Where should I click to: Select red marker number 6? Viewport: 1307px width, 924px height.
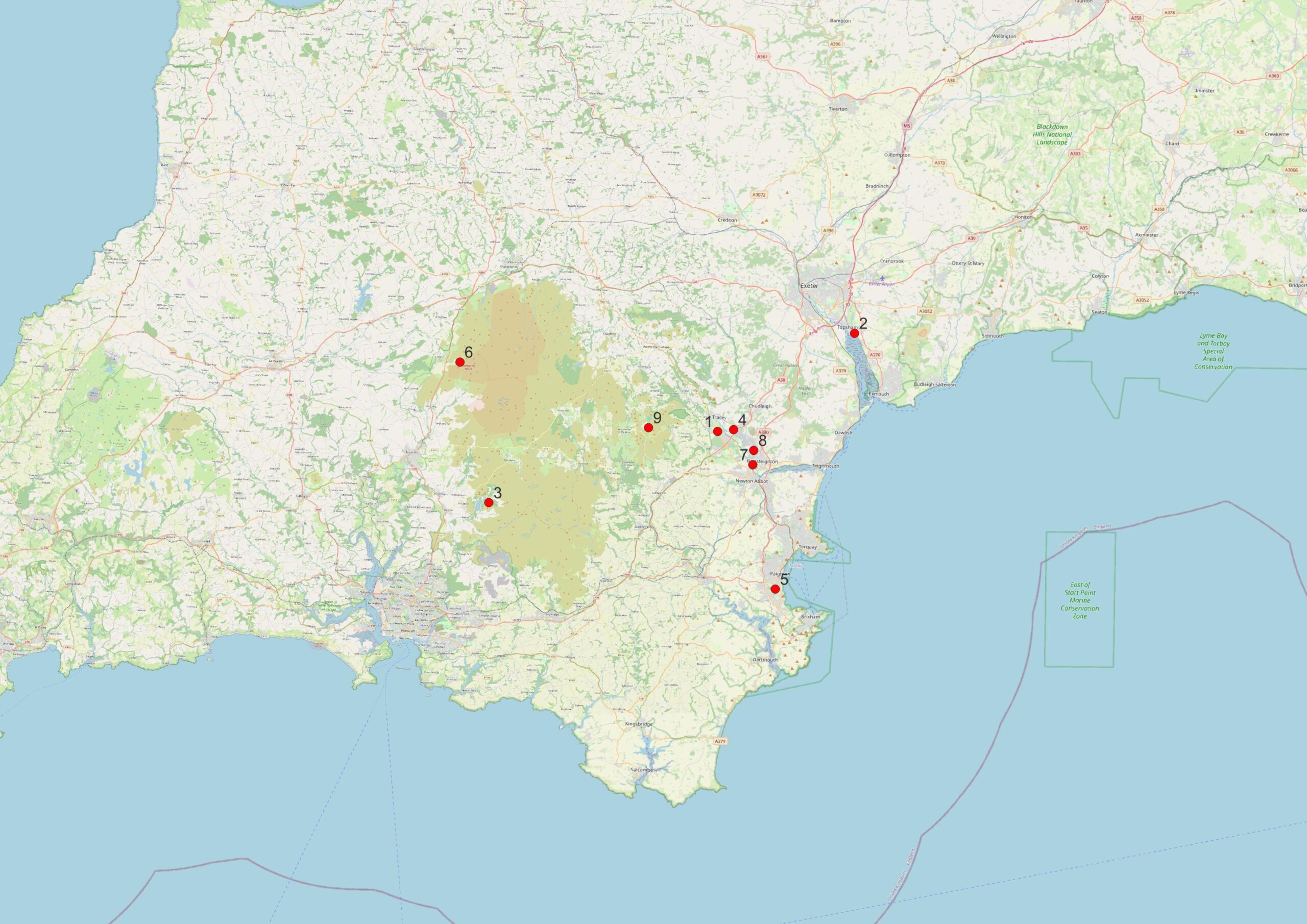point(460,362)
